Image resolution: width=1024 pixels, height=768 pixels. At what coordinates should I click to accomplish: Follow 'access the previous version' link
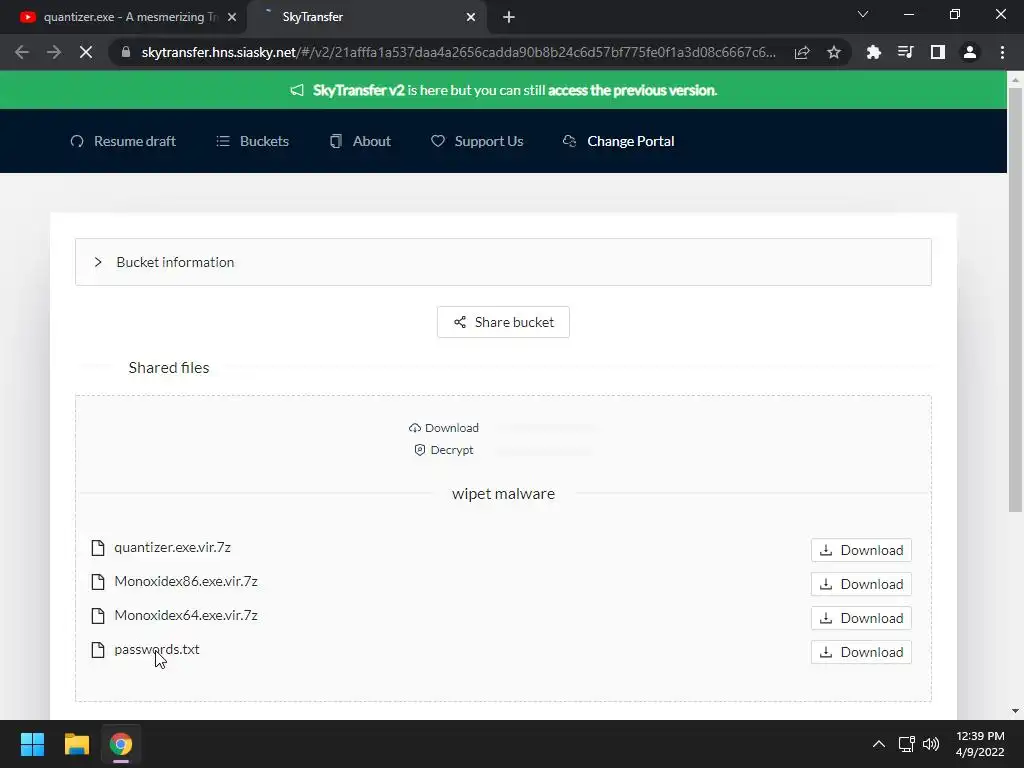click(632, 90)
